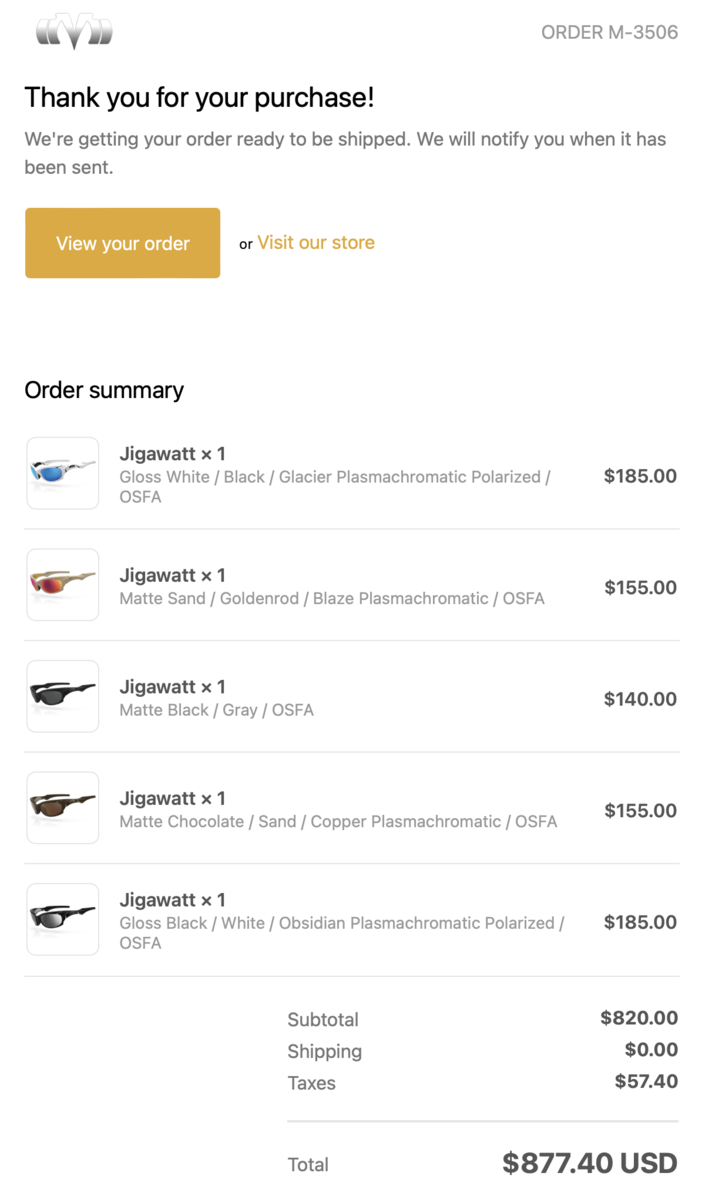Click the Matte Chocolate / Sand variant description
The image size is (712, 1200).
338,822
